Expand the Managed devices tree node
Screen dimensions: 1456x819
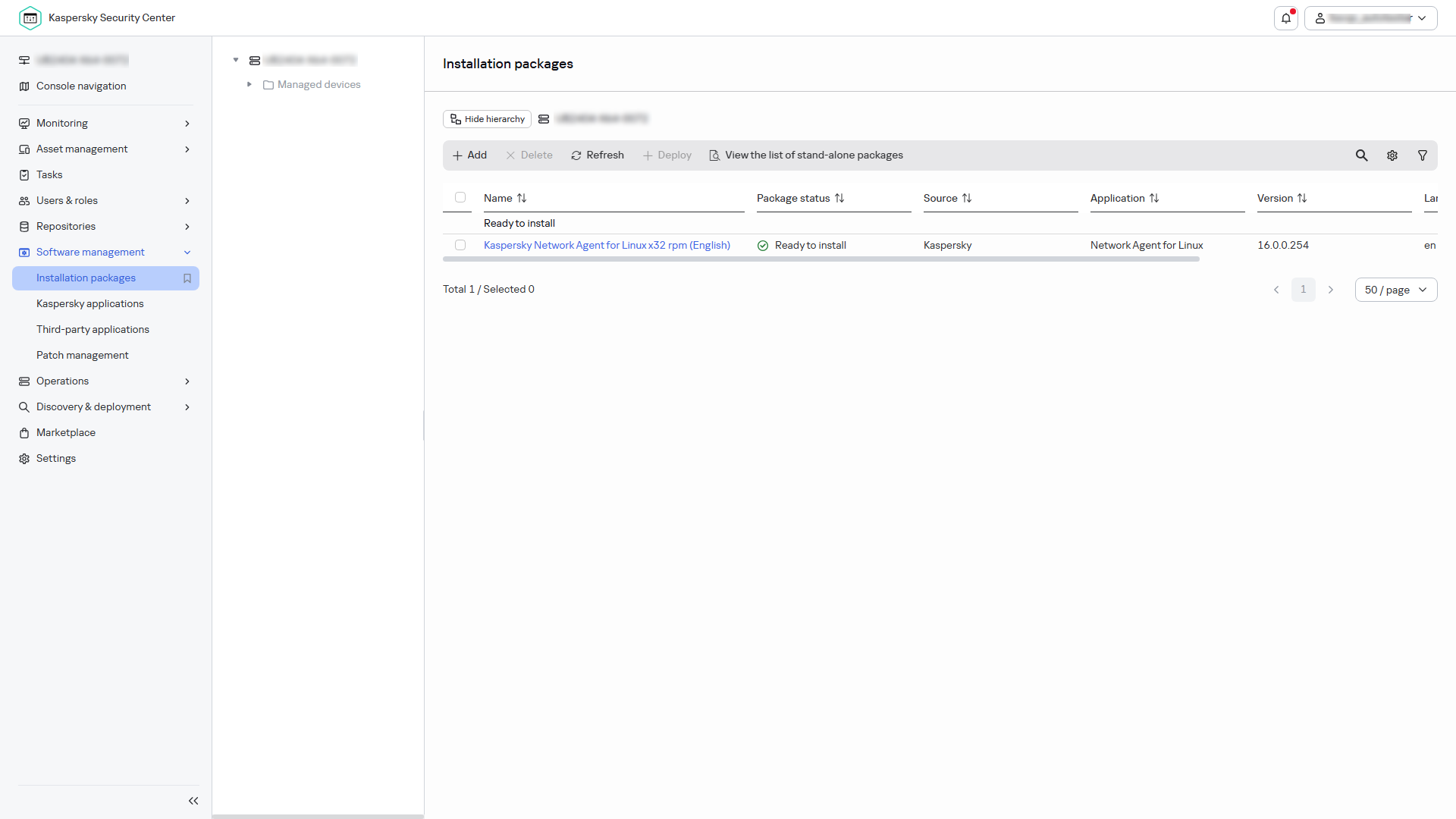coord(249,84)
